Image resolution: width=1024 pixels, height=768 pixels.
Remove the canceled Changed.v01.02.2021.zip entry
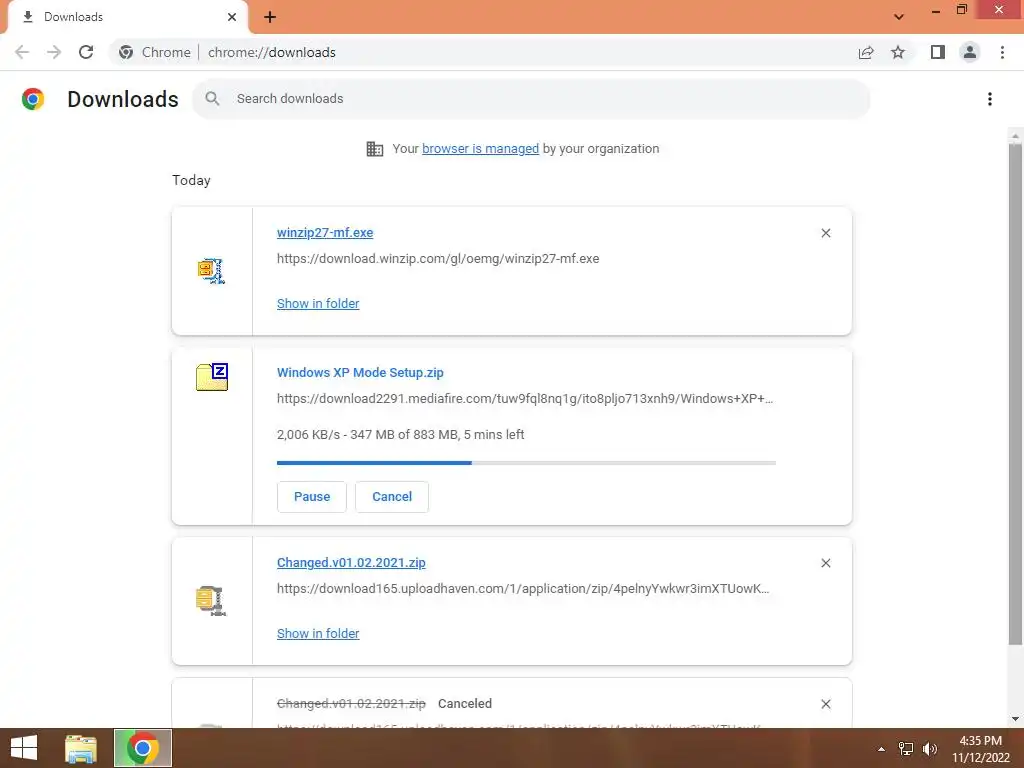[826, 704]
